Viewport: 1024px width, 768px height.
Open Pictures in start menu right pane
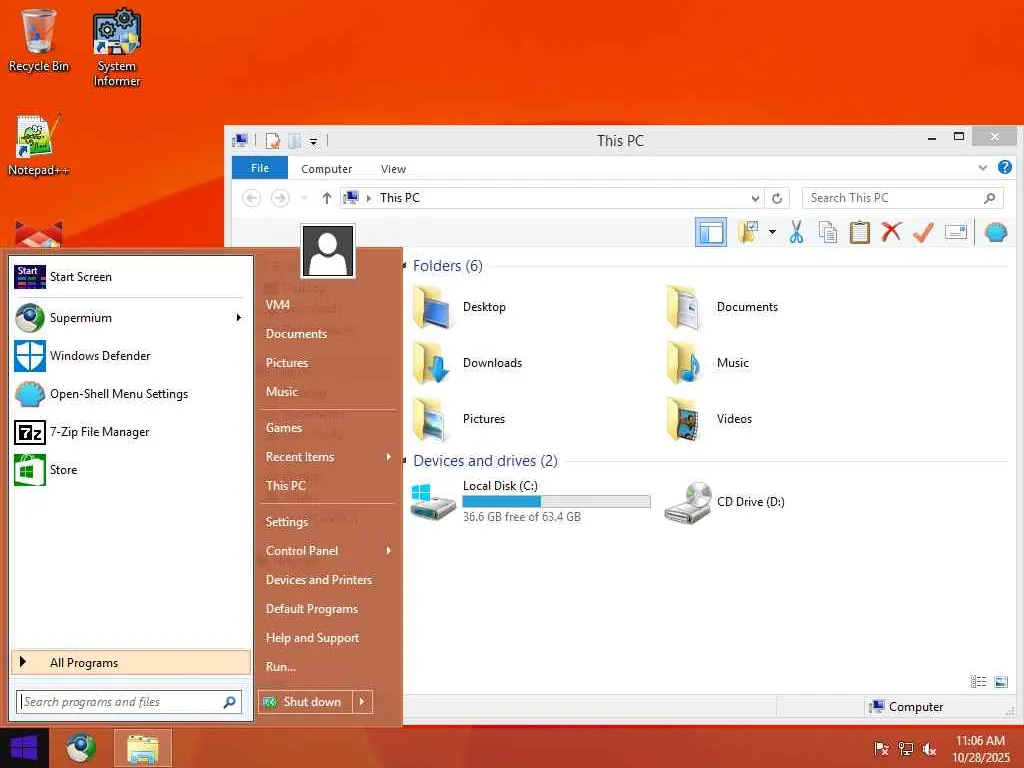tap(330, 362)
